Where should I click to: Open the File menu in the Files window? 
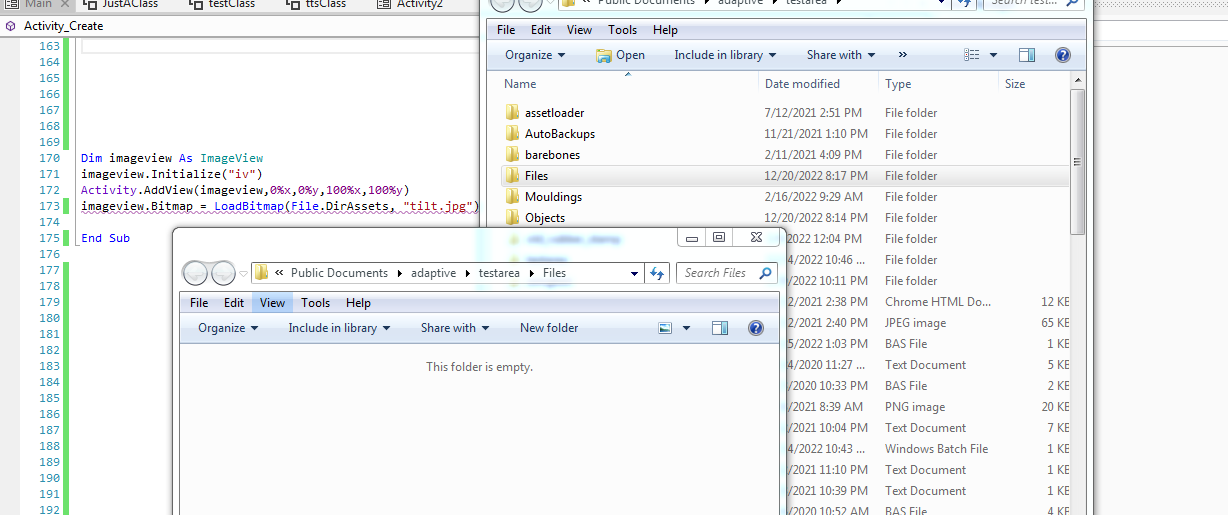click(199, 303)
